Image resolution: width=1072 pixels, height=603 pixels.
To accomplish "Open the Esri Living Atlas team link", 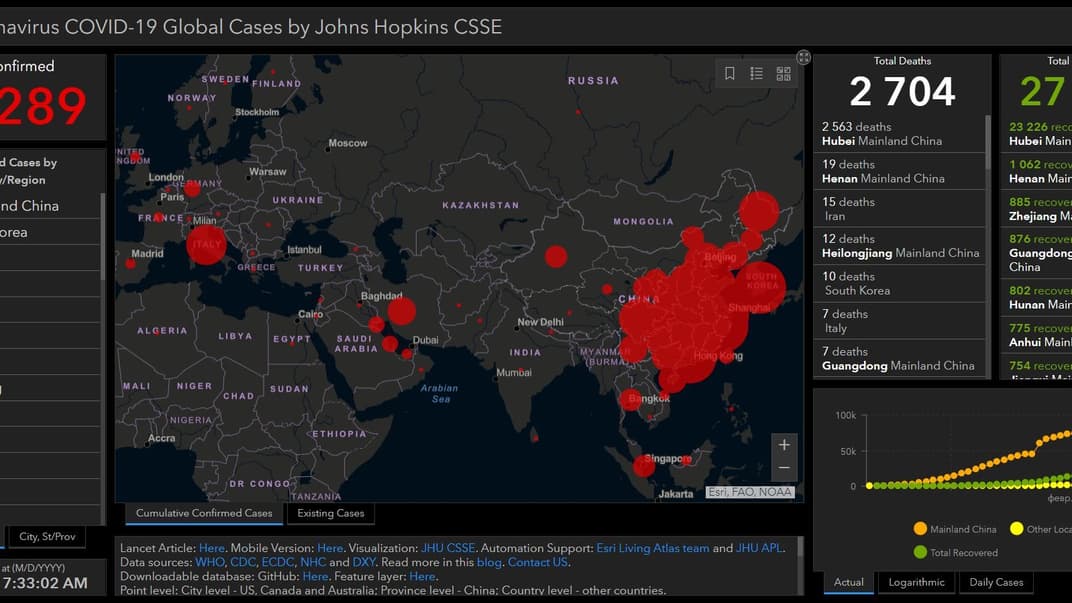I will click(x=653, y=548).
